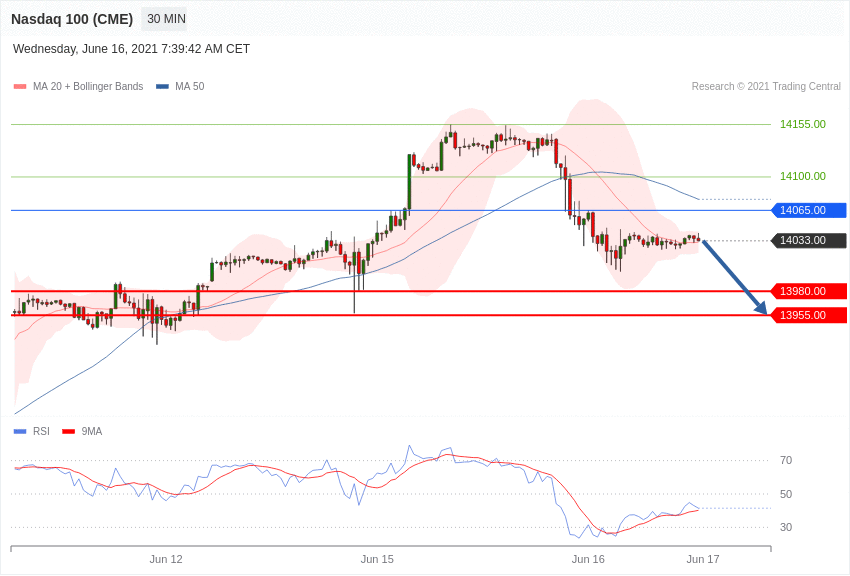
Task: Select the red 13980.00 support price tag
Action: click(x=809, y=292)
